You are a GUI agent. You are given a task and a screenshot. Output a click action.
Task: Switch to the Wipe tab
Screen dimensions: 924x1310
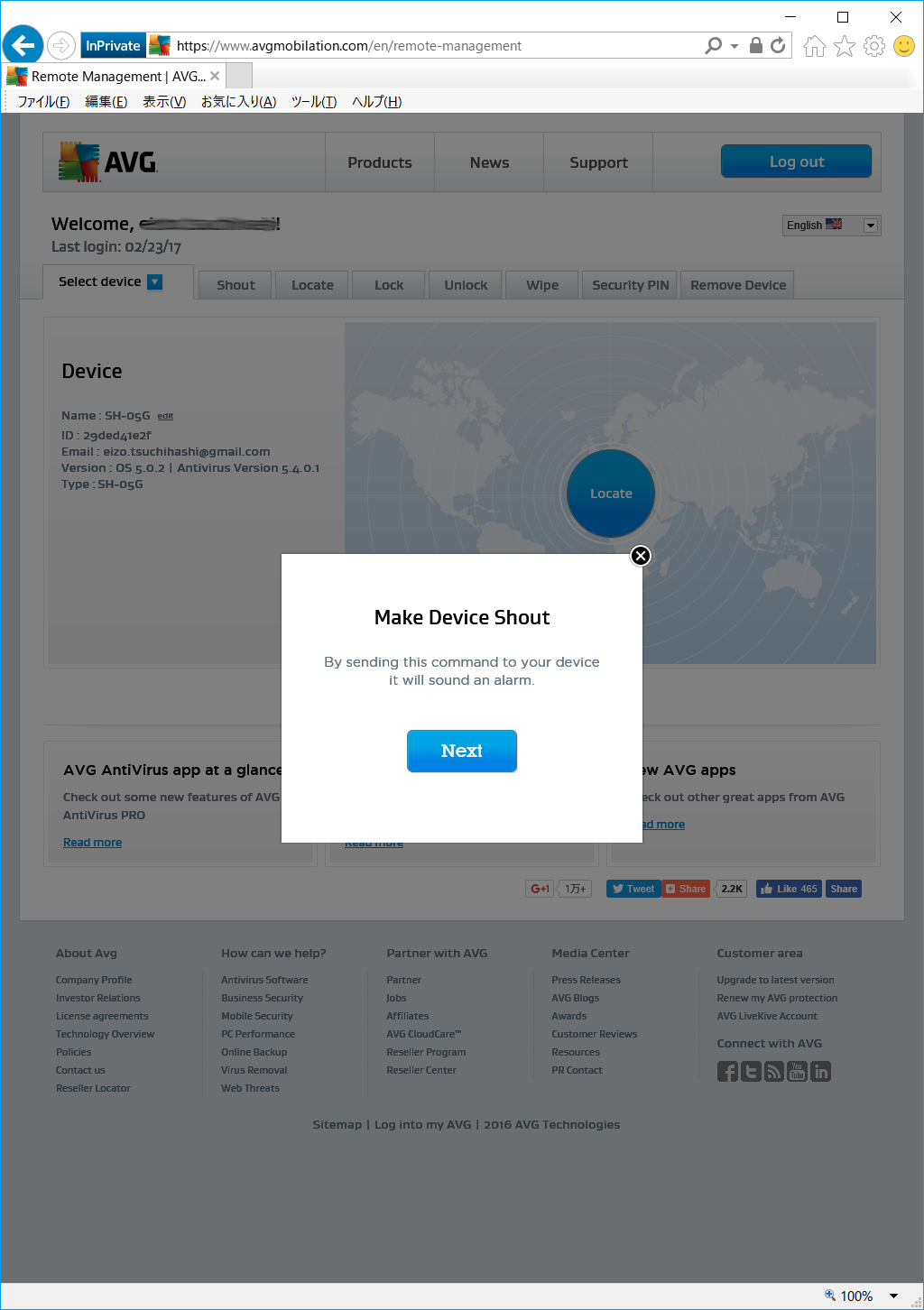[x=542, y=285]
